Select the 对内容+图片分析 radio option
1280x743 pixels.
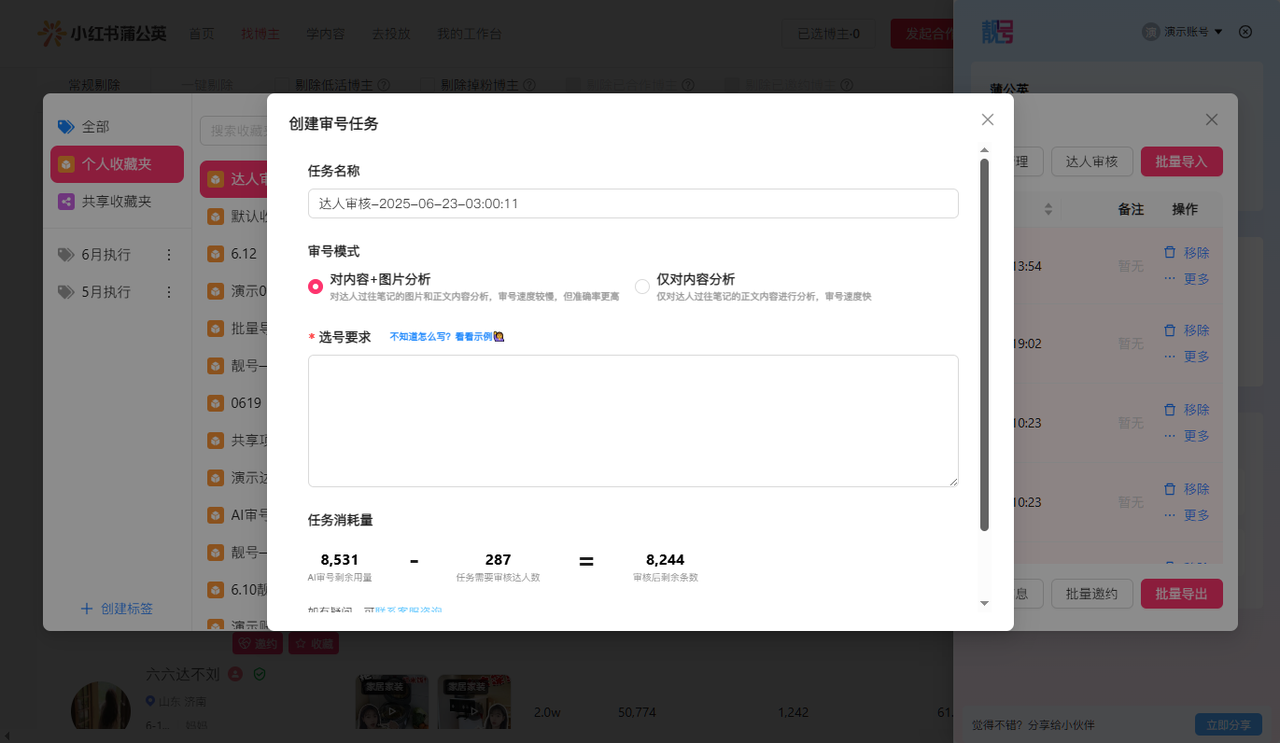pos(316,286)
